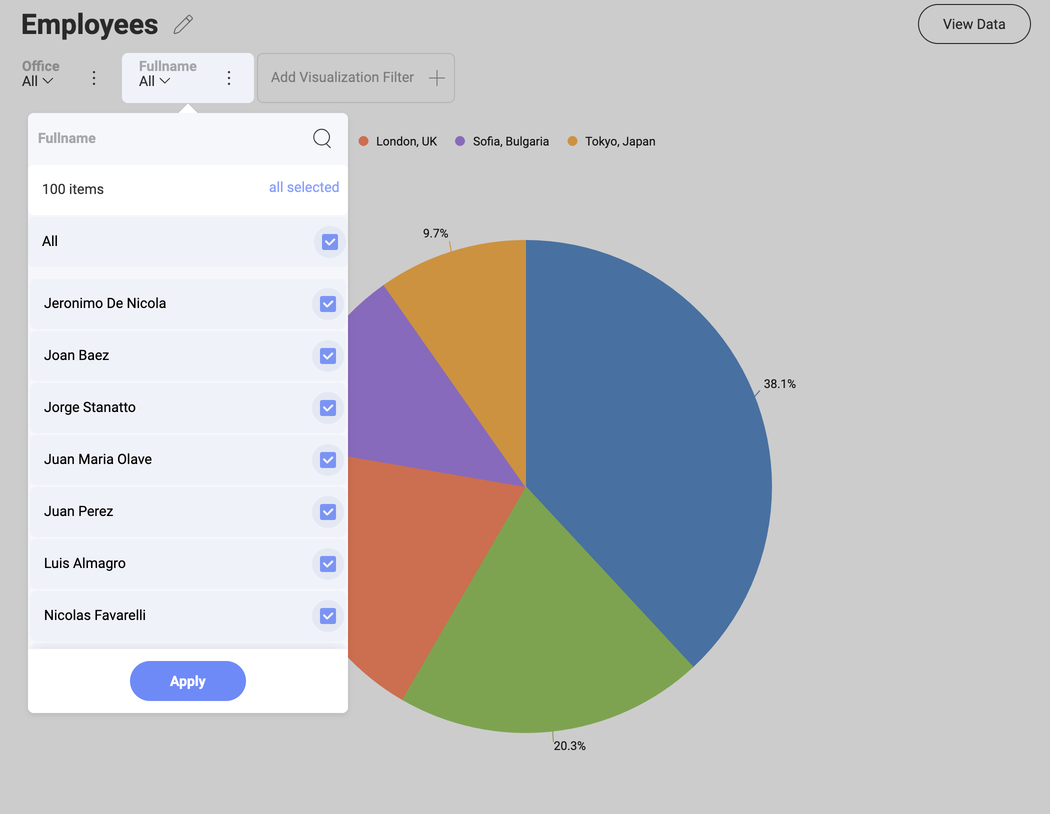
Task: Click the blue 38.1% pie slice
Action: [x=643, y=442]
